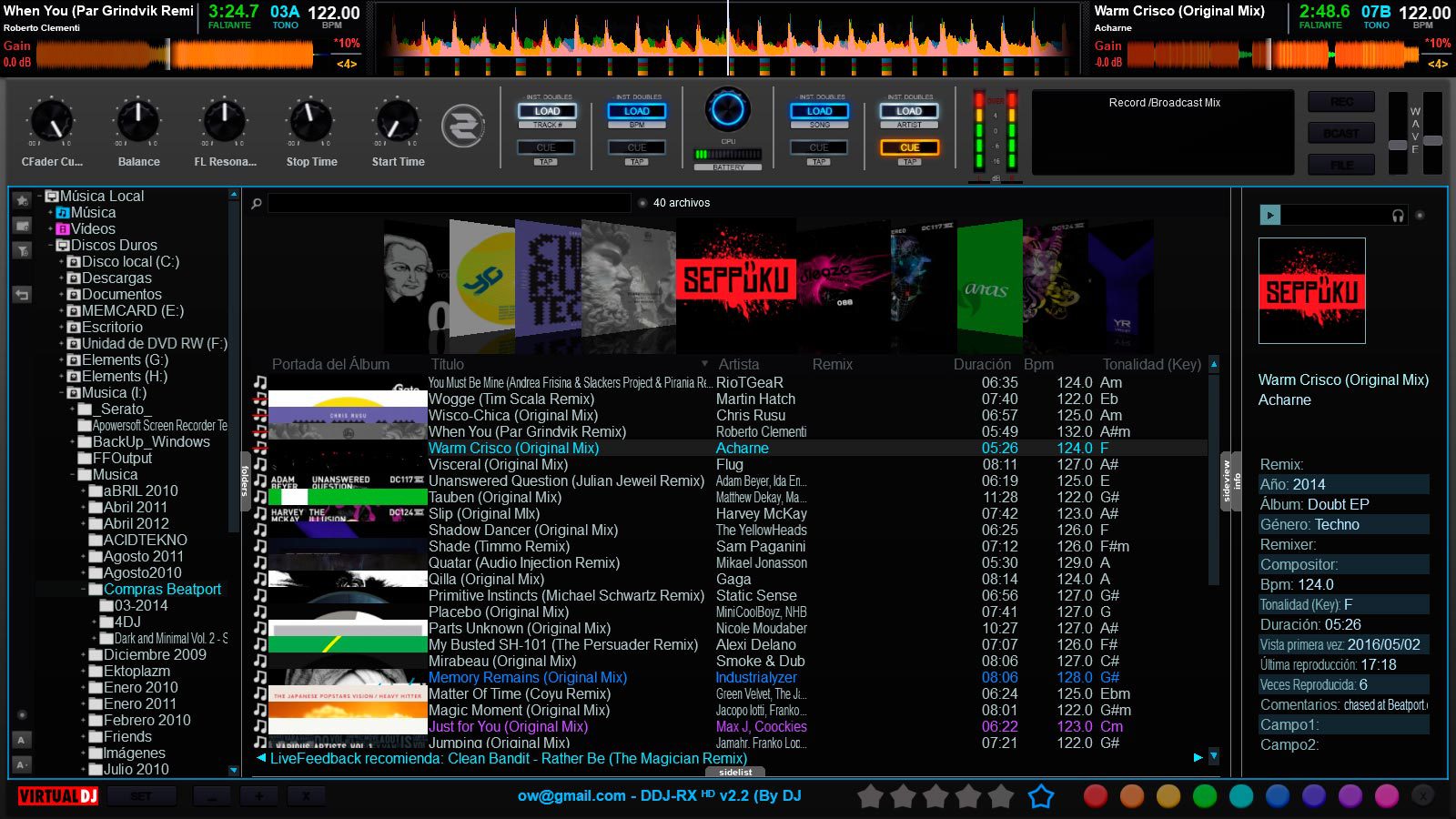Click the round dot icon above sidebar A button
Image resolution: width=1456 pixels, height=819 pixels.
[x=22, y=715]
